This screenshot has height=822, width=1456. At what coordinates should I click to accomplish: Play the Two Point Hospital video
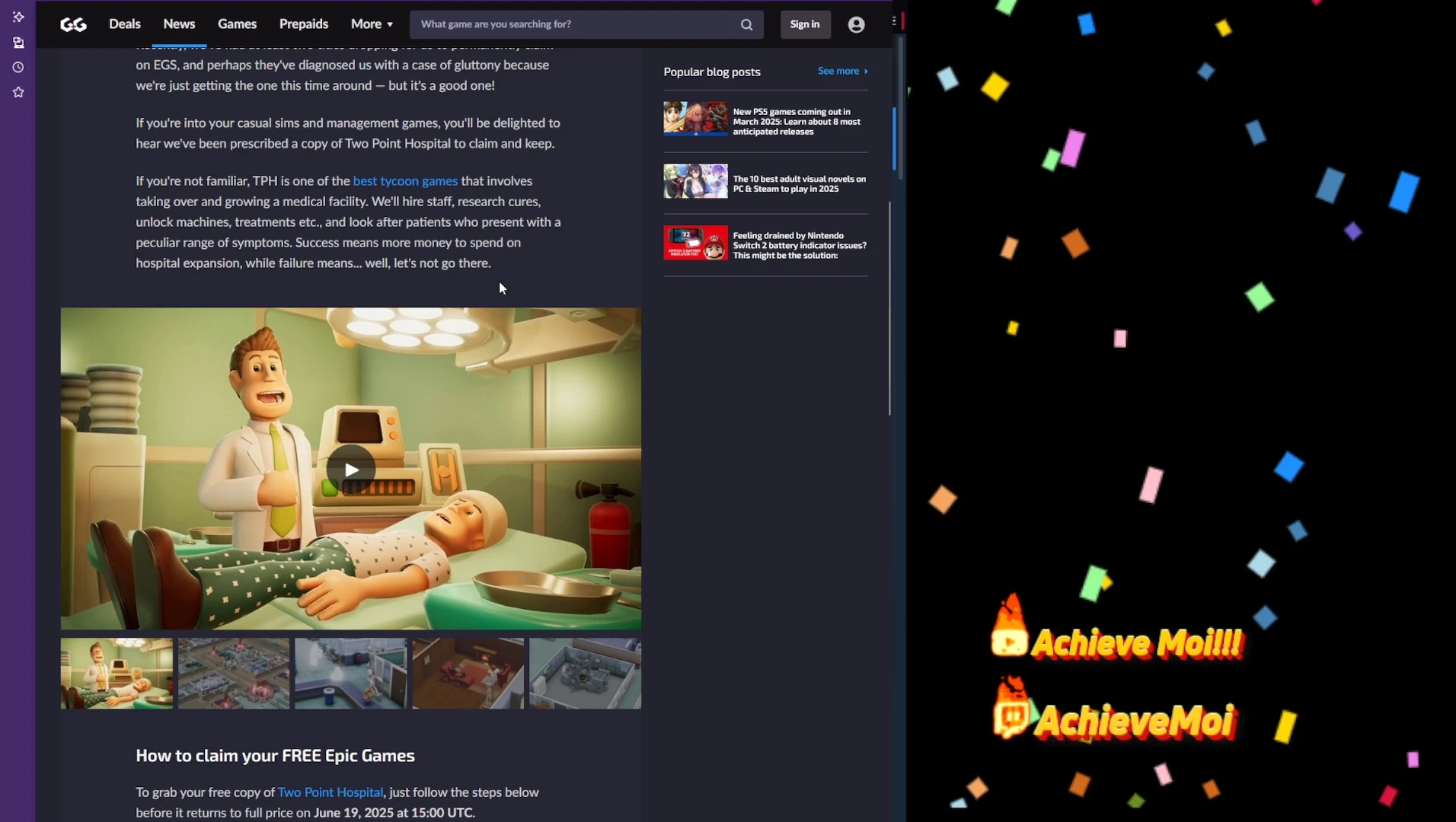pyautogui.click(x=351, y=470)
